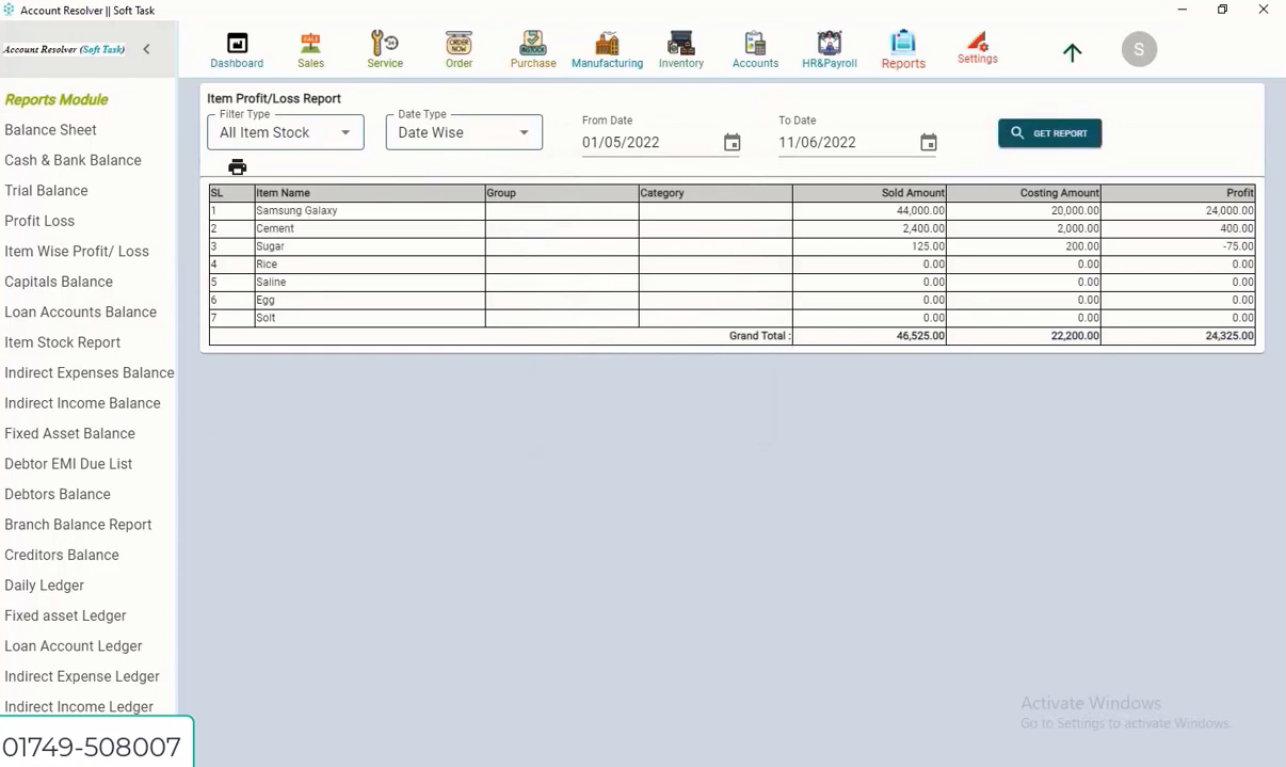This screenshot has width=1286, height=767.
Task: Open the From Date calendar picker
Action: pyautogui.click(x=731, y=142)
